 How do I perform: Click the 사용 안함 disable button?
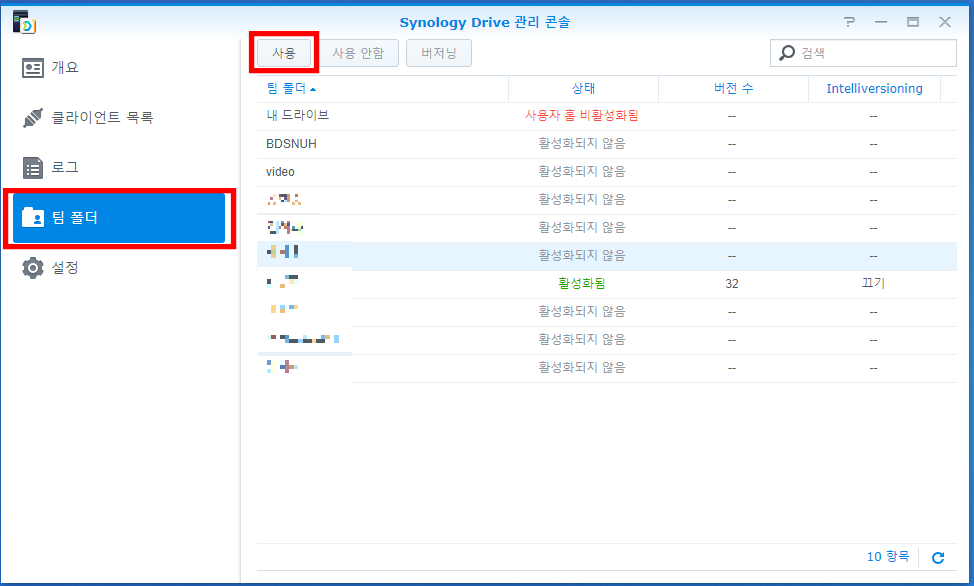coord(358,53)
